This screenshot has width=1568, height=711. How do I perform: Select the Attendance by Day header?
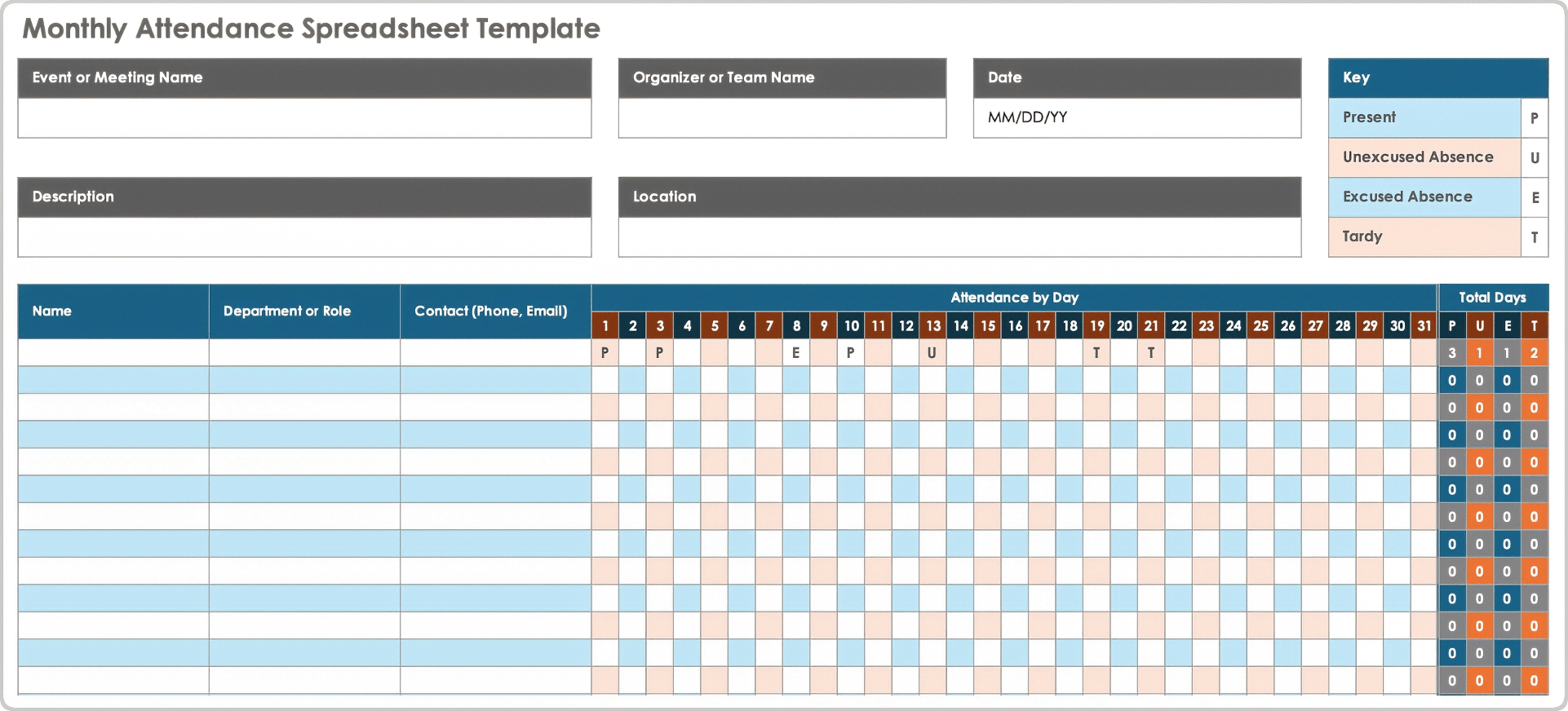coord(1014,298)
